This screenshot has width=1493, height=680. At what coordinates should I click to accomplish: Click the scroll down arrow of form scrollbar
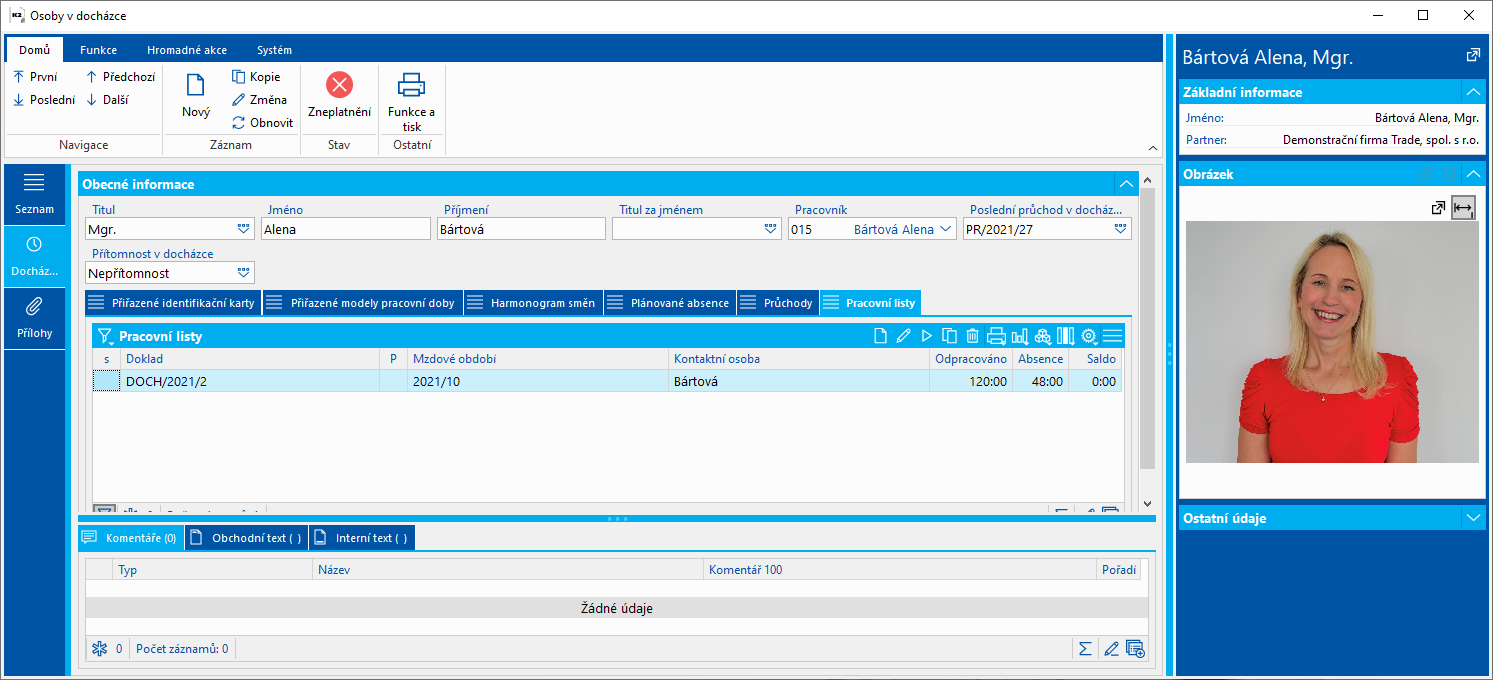coord(1147,504)
